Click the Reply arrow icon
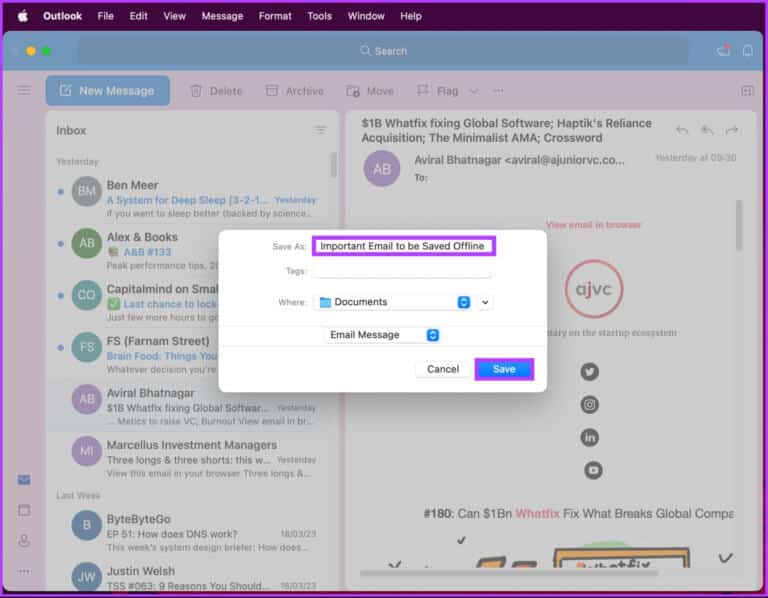 click(x=682, y=130)
